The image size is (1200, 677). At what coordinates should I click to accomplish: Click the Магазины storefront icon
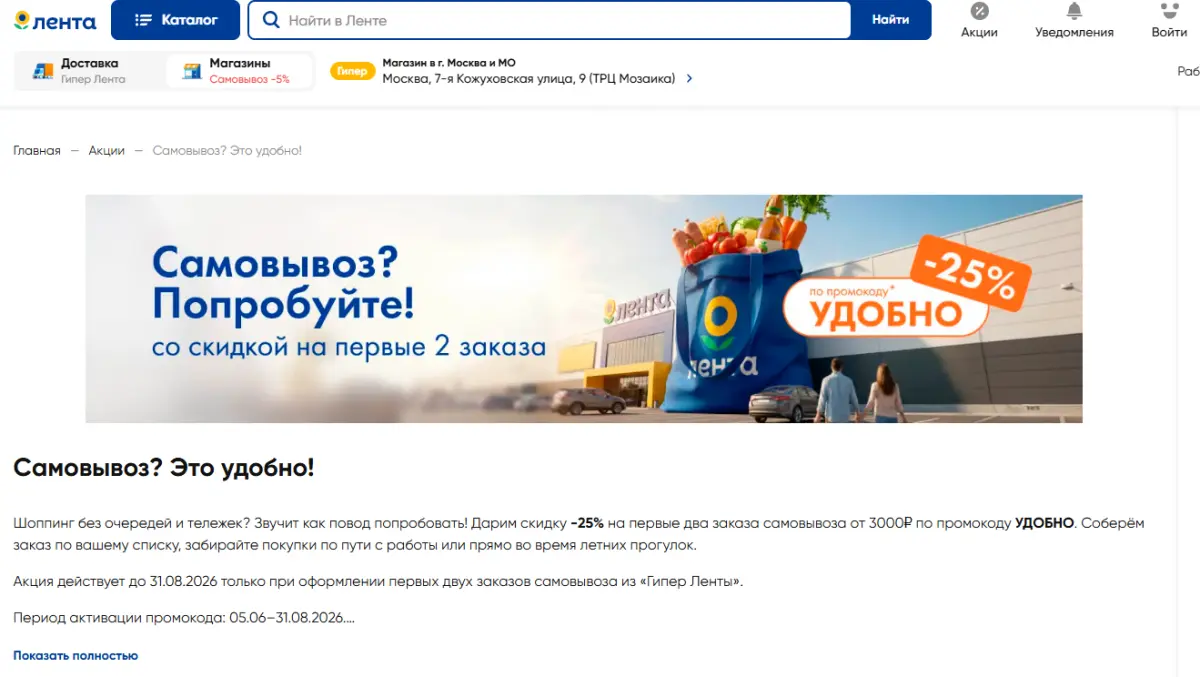192,71
